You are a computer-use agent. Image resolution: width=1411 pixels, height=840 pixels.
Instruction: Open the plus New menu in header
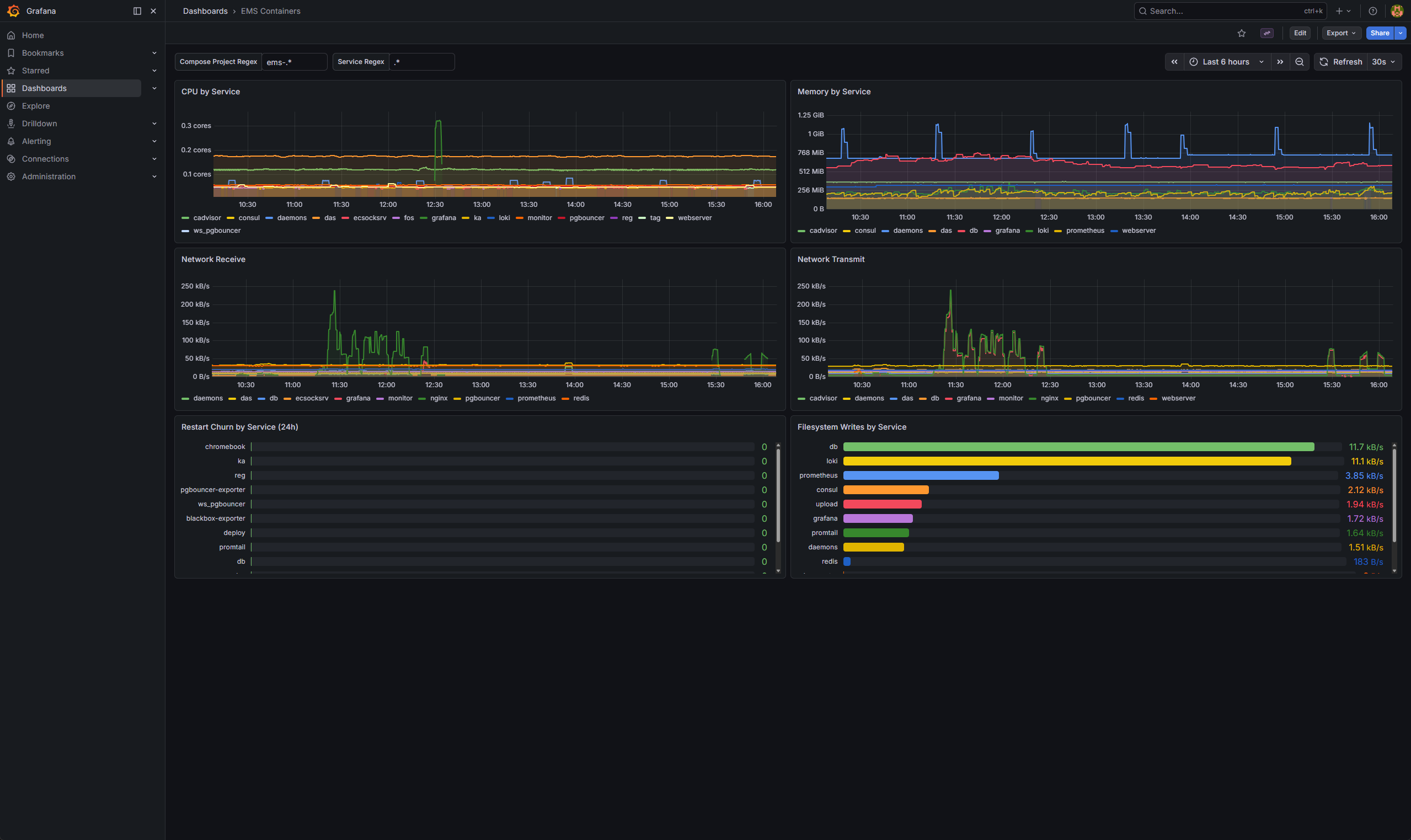coord(1343,10)
